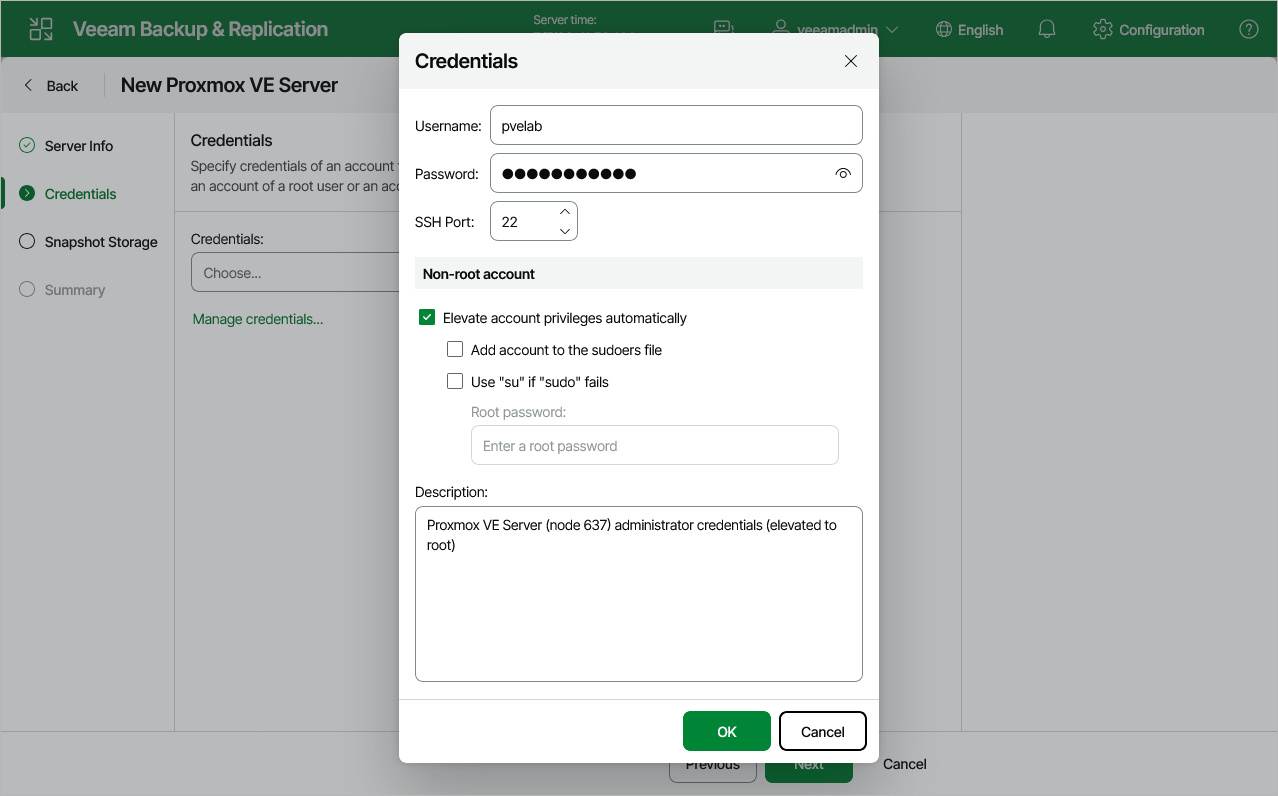The width and height of the screenshot is (1278, 796).
Task: Click the Manage credentials... link
Action: pos(258,319)
